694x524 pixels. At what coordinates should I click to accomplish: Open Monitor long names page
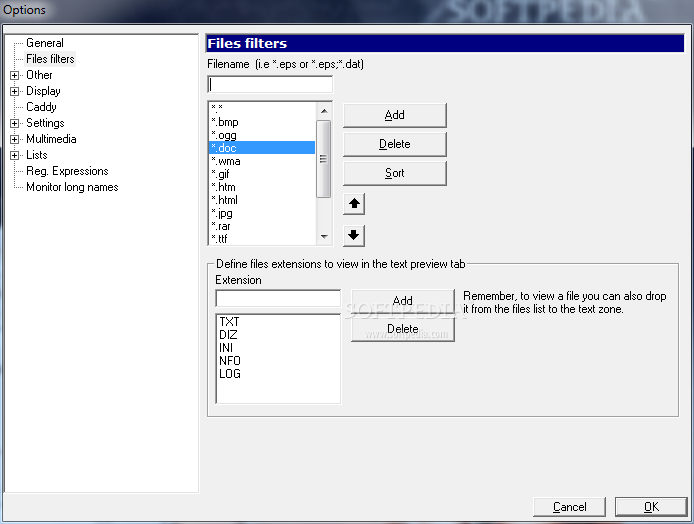(x=72, y=187)
